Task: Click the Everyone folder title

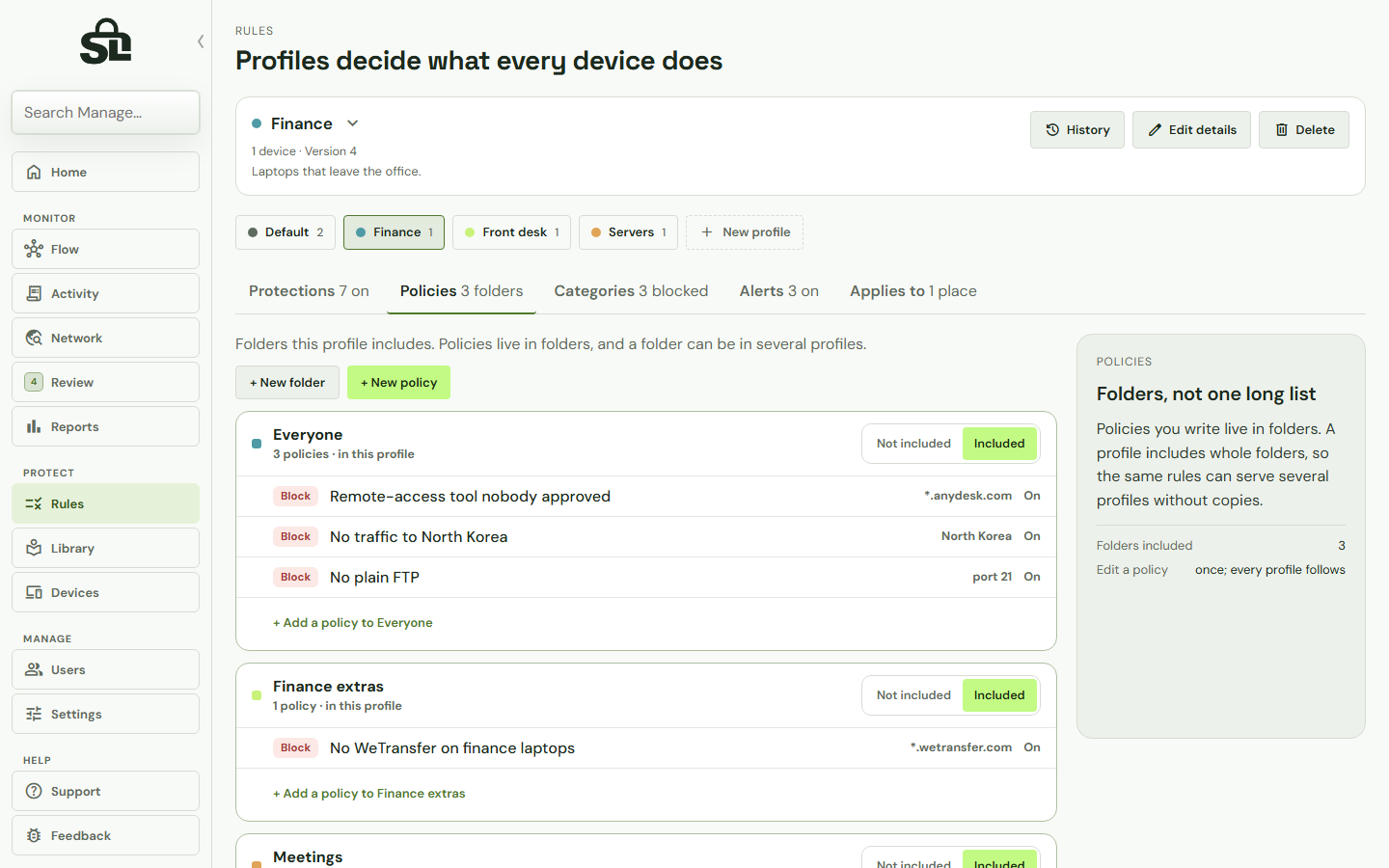Action: (308, 435)
